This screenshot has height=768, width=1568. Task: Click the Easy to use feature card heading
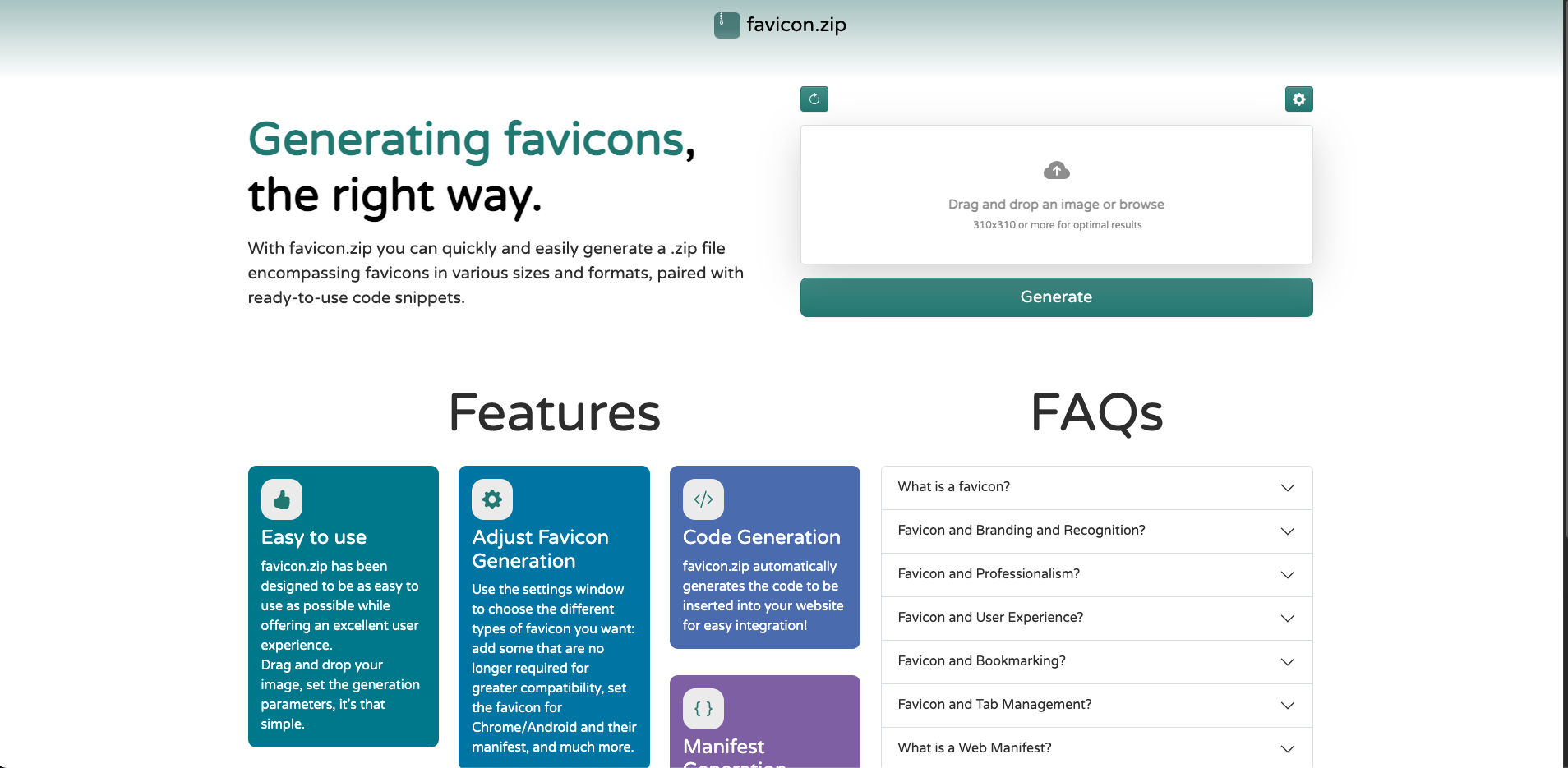pyautogui.click(x=314, y=537)
